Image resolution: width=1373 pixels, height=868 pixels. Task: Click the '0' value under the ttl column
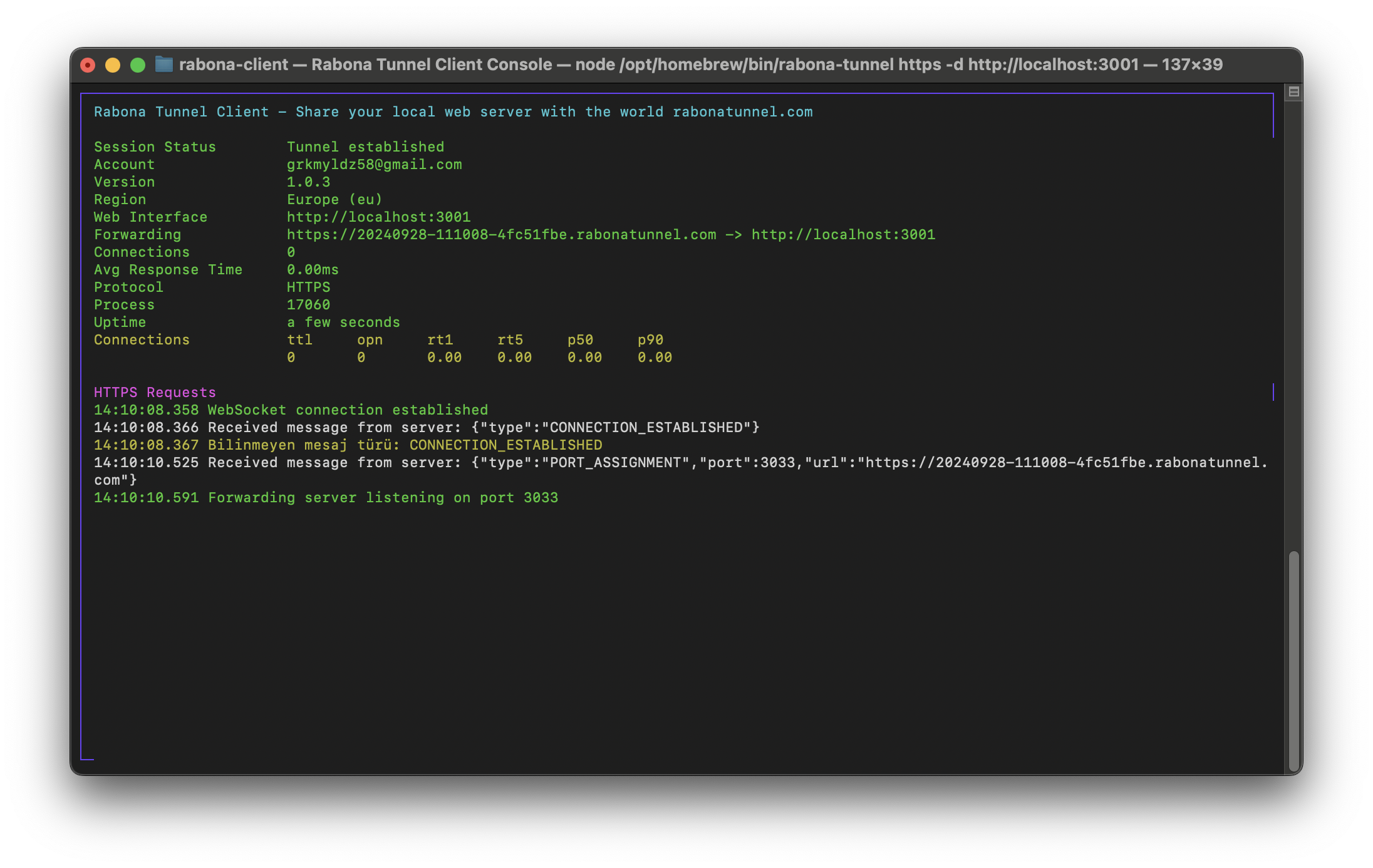291,358
